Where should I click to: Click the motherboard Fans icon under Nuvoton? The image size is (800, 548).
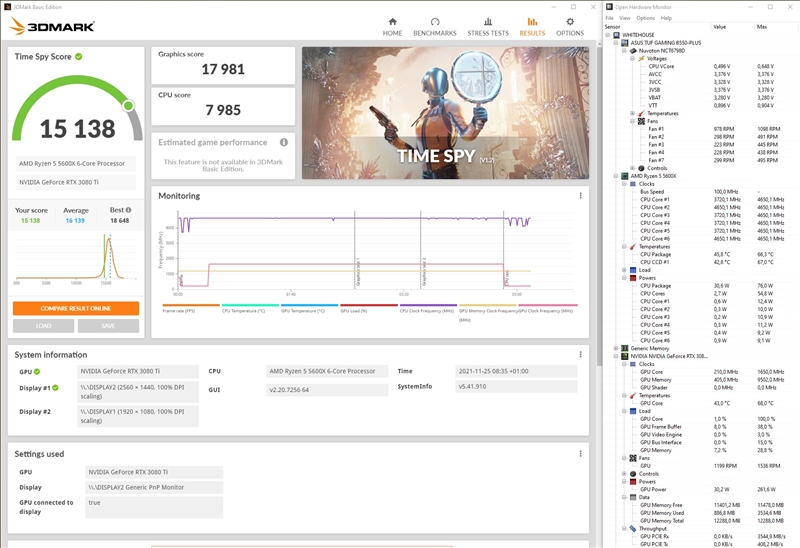click(x=641, y=121)
